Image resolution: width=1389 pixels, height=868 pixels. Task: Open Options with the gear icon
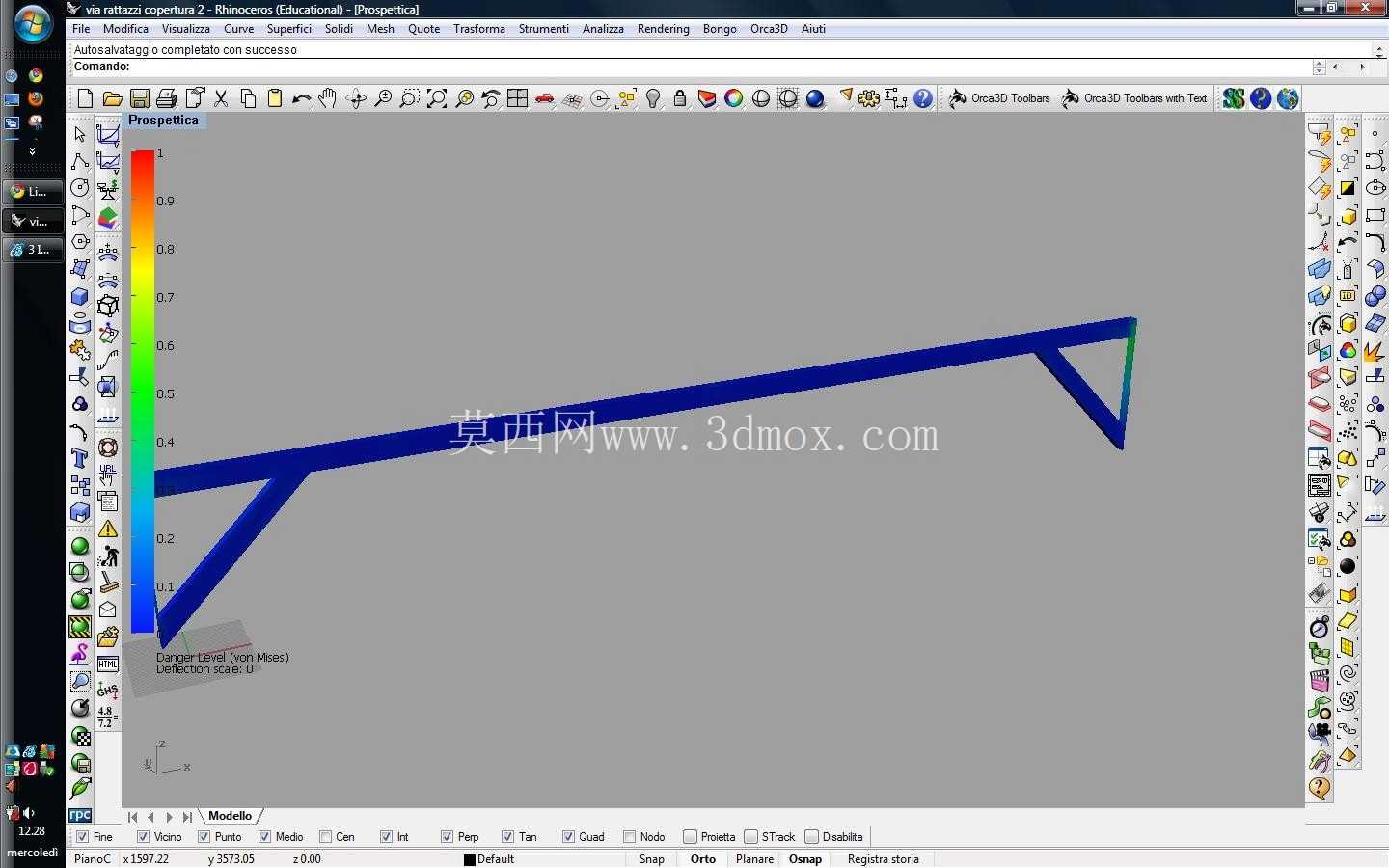click(869, 98)
